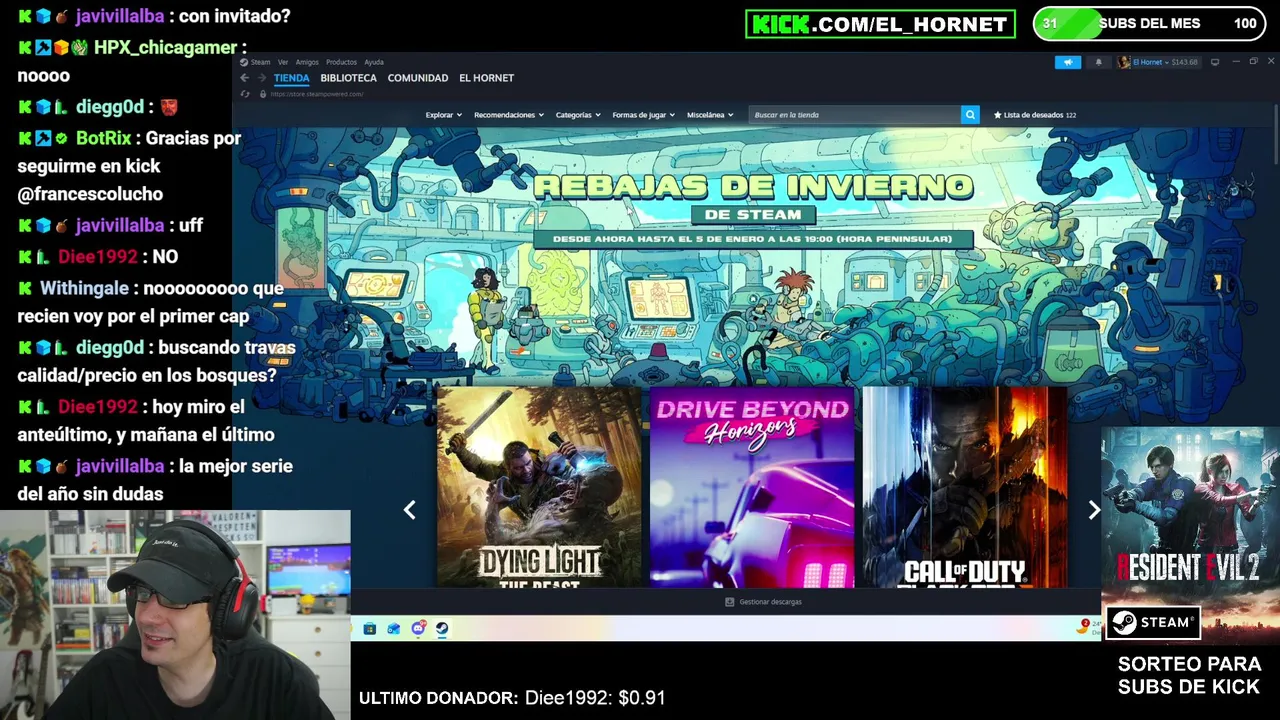Click the Gestionar descargas download icon
Screen dimensions: 1280x720
coord(729,602)
